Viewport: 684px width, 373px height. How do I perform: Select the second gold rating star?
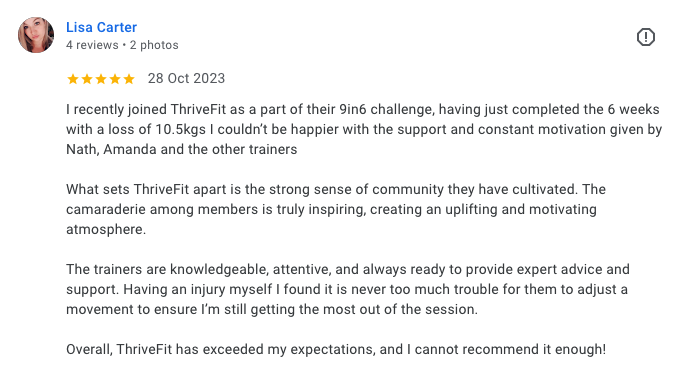(x=87, y=79)
